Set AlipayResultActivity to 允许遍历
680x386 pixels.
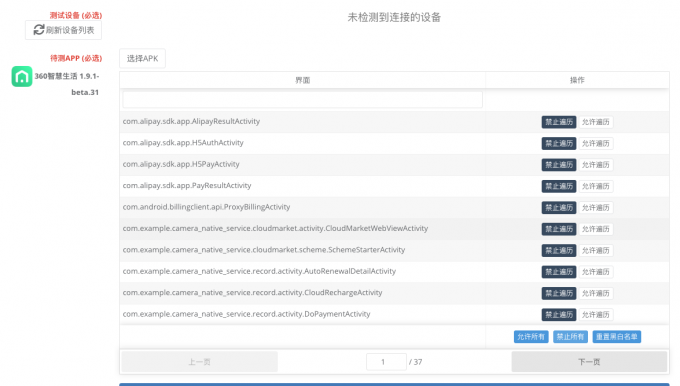pos(595,122)
